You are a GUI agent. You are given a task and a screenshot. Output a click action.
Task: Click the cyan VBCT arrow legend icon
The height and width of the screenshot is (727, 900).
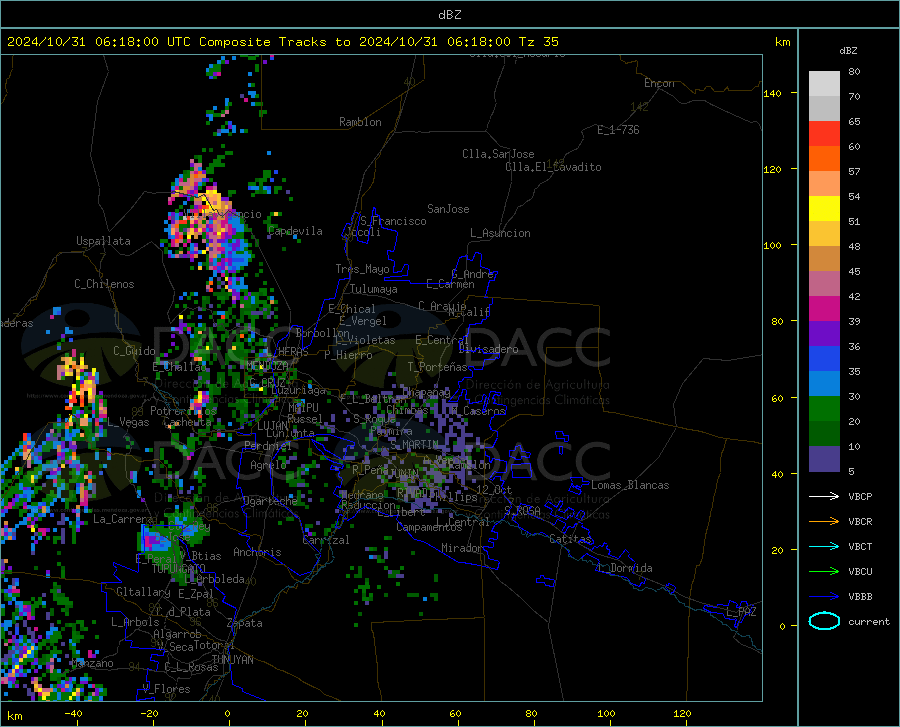coord(824,546)
